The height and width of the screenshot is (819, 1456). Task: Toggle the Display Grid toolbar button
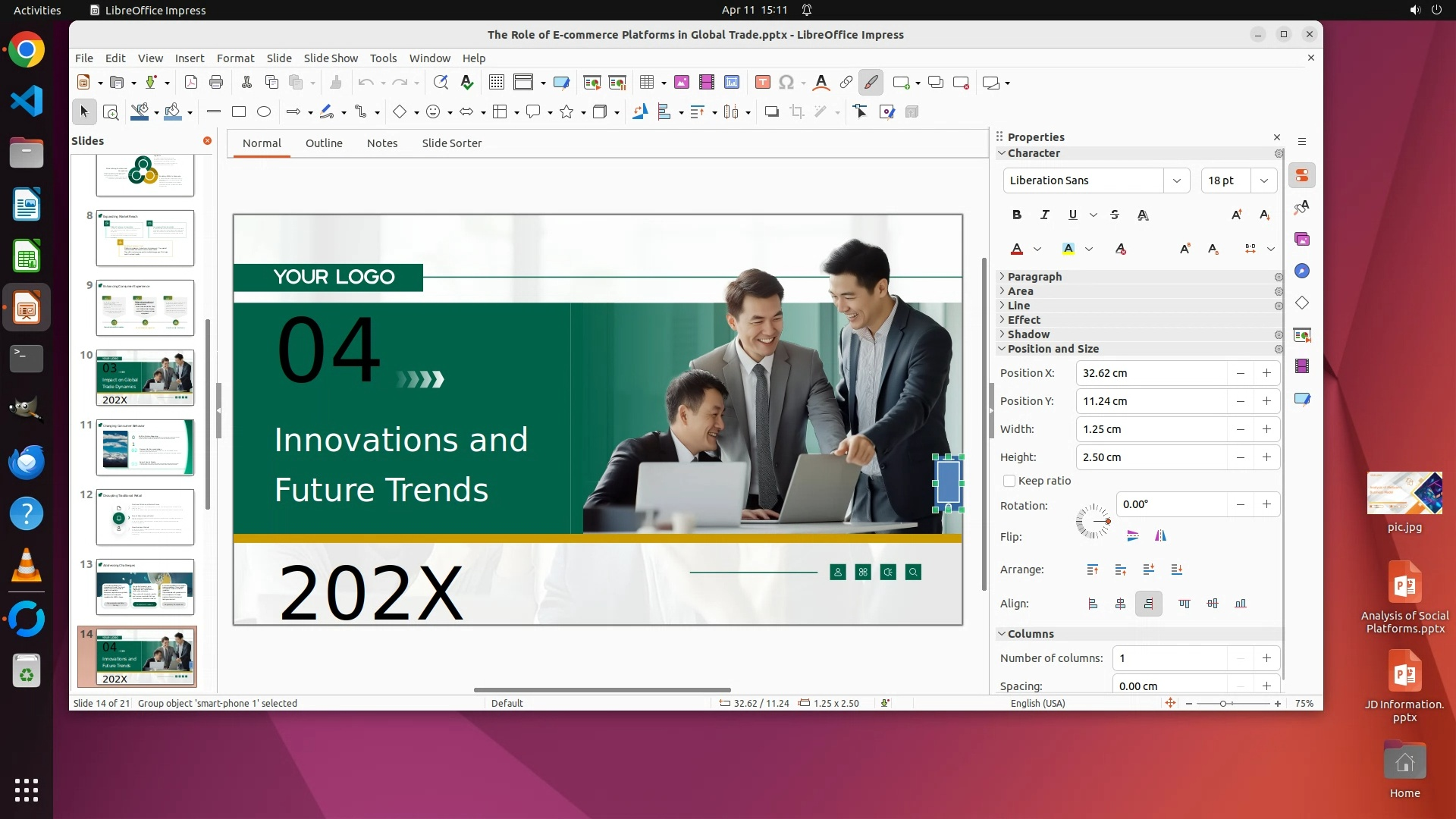coord(497,83)
